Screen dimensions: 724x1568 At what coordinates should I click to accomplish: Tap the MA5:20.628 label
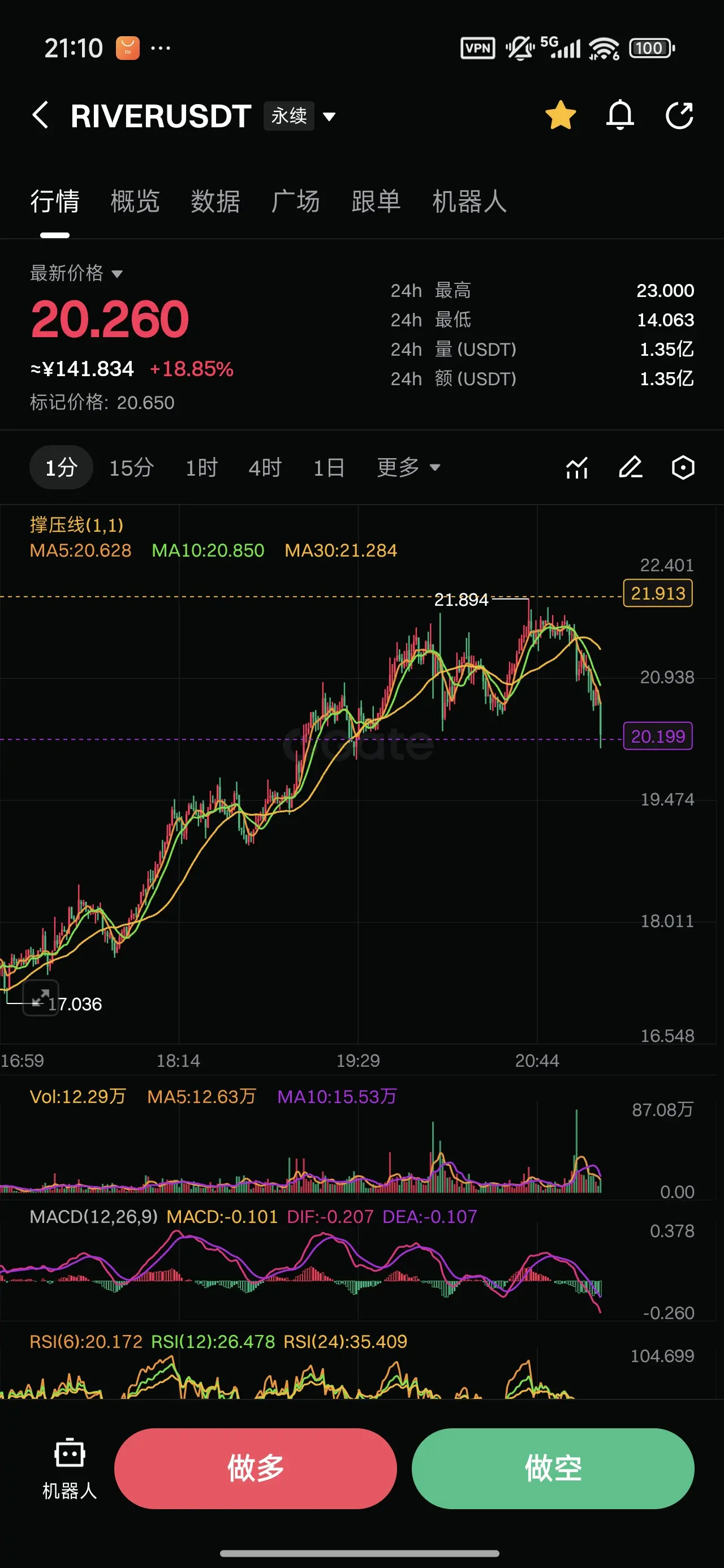tap(80, 550)
